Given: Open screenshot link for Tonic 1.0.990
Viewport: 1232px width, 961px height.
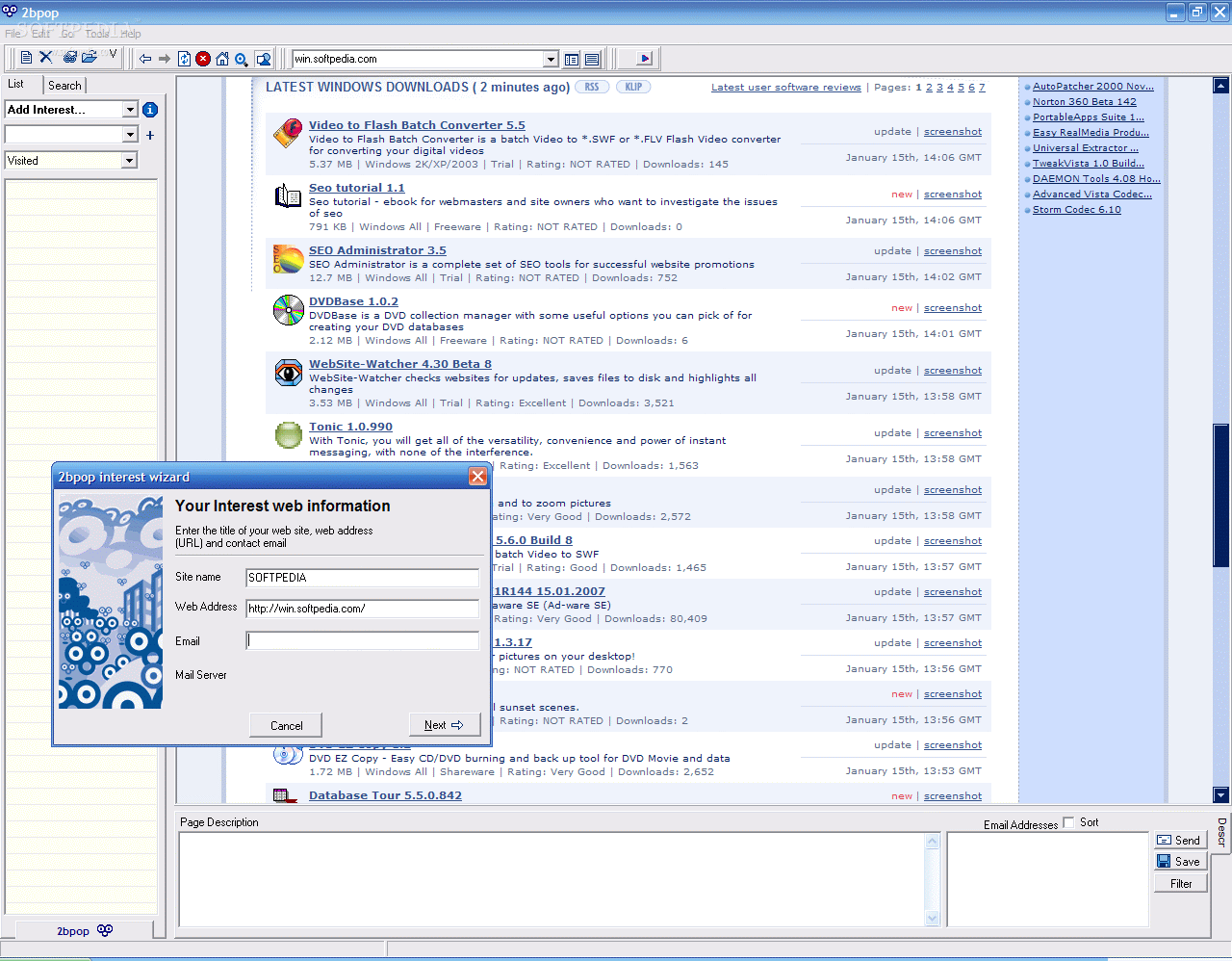Looking at the screenshot, I should [x=953, y=433].
